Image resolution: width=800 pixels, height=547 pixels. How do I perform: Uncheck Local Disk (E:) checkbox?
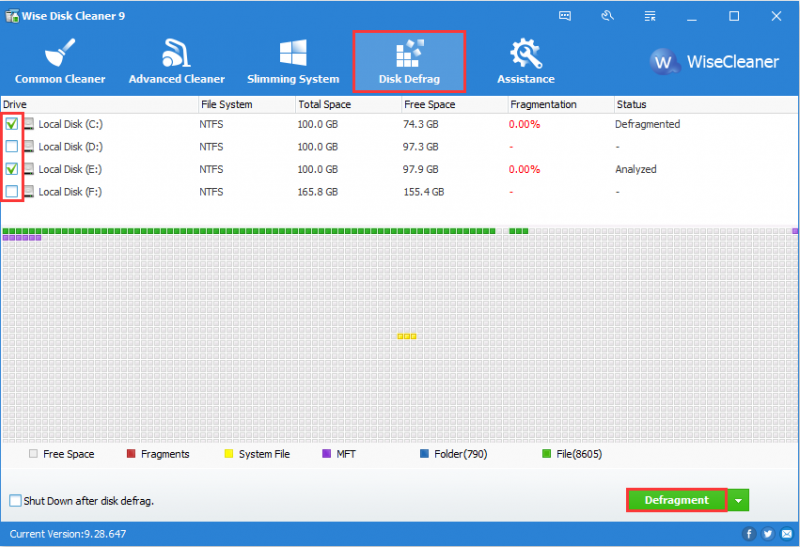click(12, 169)
